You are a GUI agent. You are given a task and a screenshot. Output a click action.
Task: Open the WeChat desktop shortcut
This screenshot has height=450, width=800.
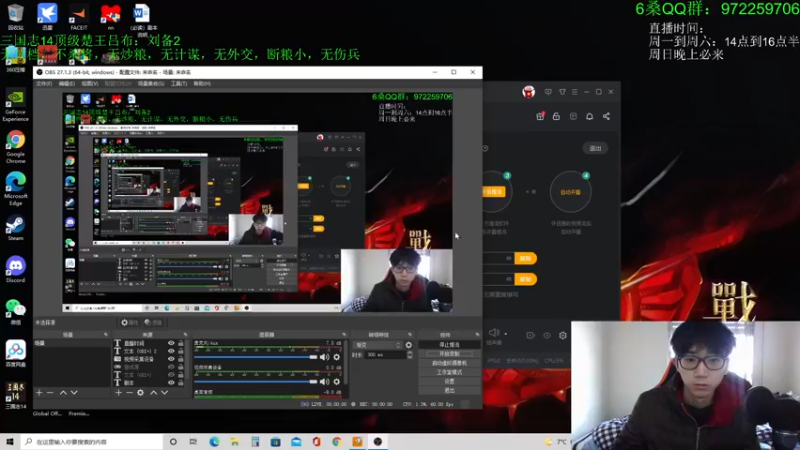[15, 312]
